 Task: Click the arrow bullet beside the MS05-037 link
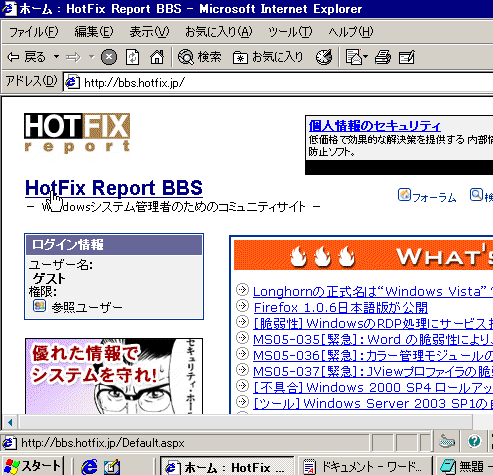coord(242,370)
